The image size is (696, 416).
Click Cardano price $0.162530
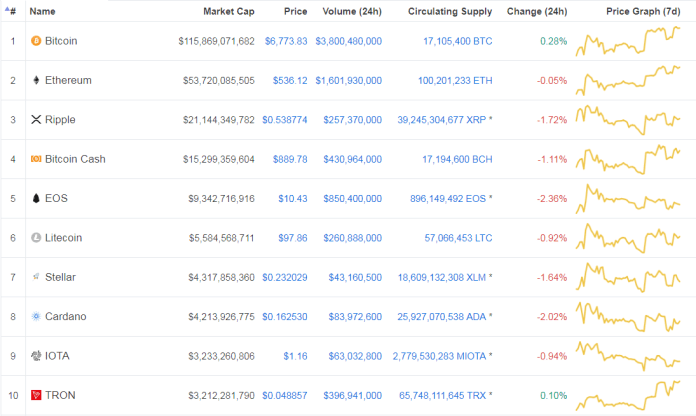[x=285, y=317]
